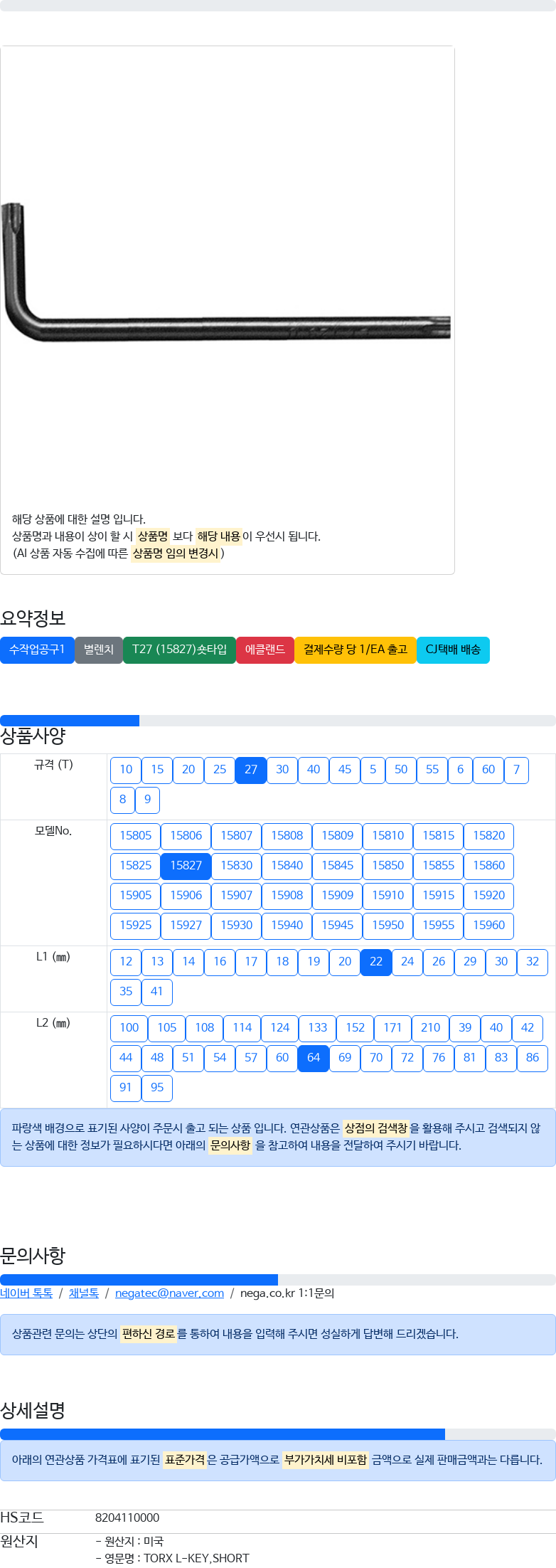Choose the active model 15827 button
This screenshot has width=556, height=1568.
coord(186,866)
